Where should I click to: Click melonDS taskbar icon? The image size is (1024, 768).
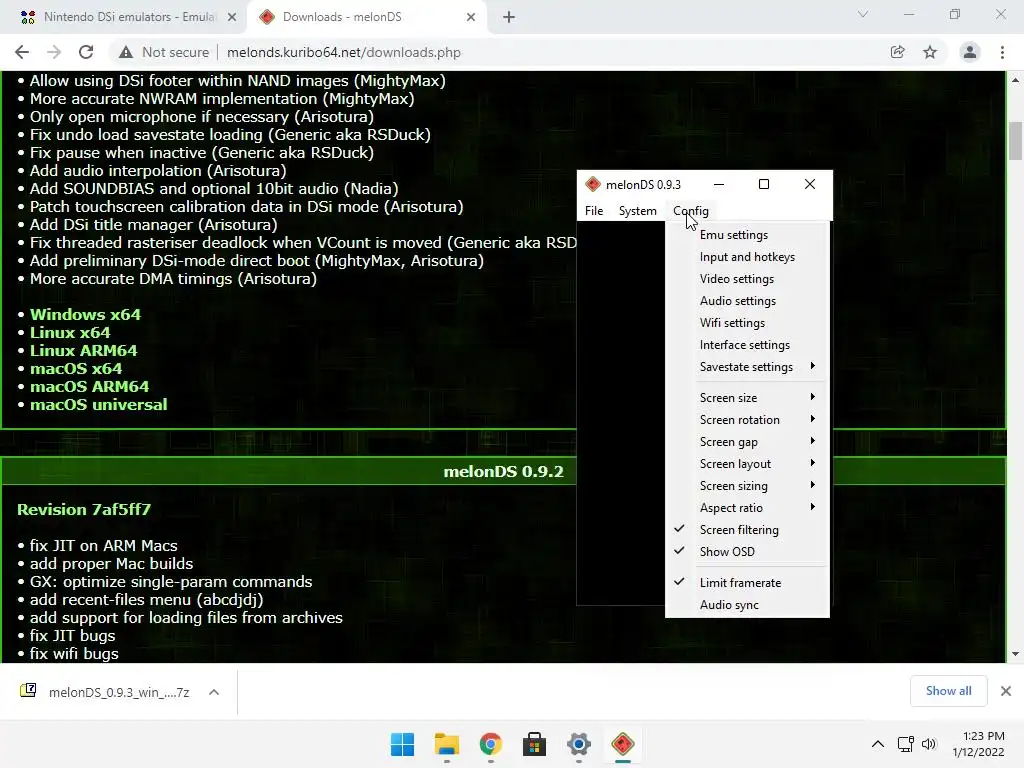[x=622, y=744]
